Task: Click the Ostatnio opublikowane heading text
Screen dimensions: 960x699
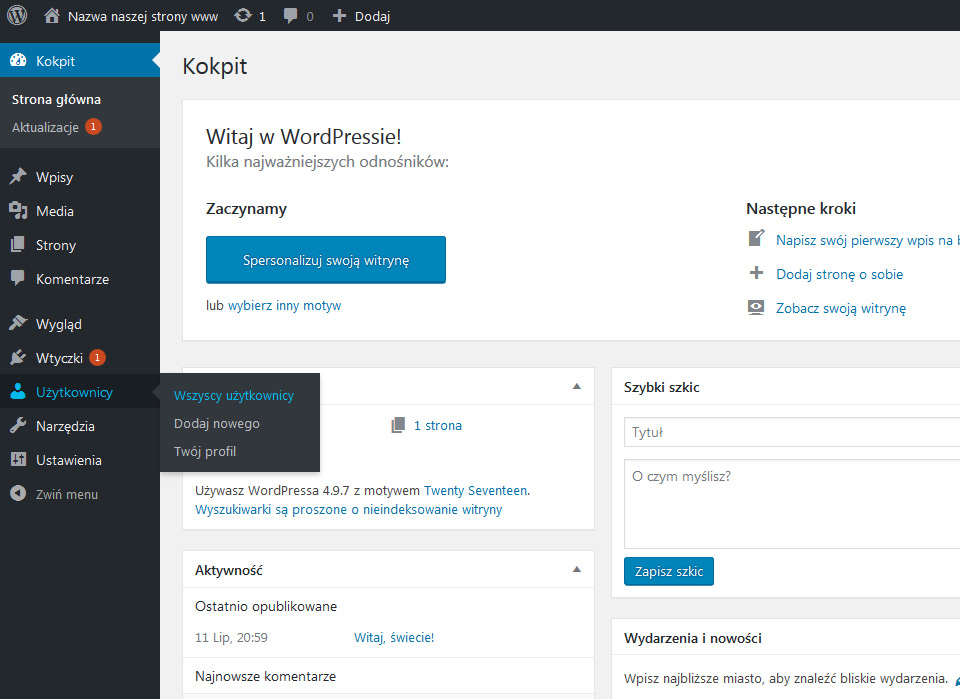Action: (x=266, y=606)
